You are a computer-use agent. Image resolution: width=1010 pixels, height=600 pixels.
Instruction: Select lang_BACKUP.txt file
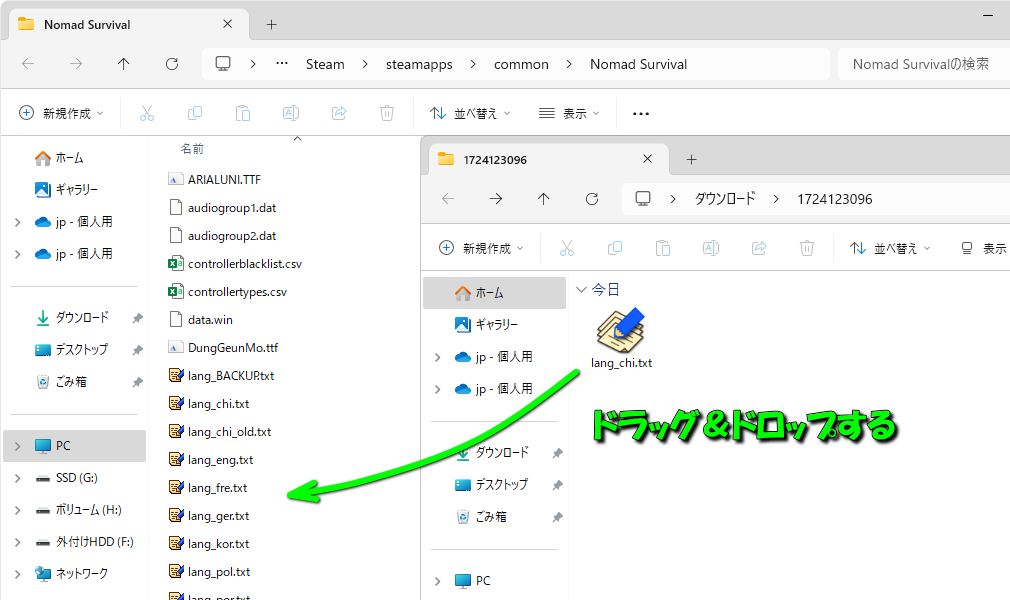click(x=221, y=376)
